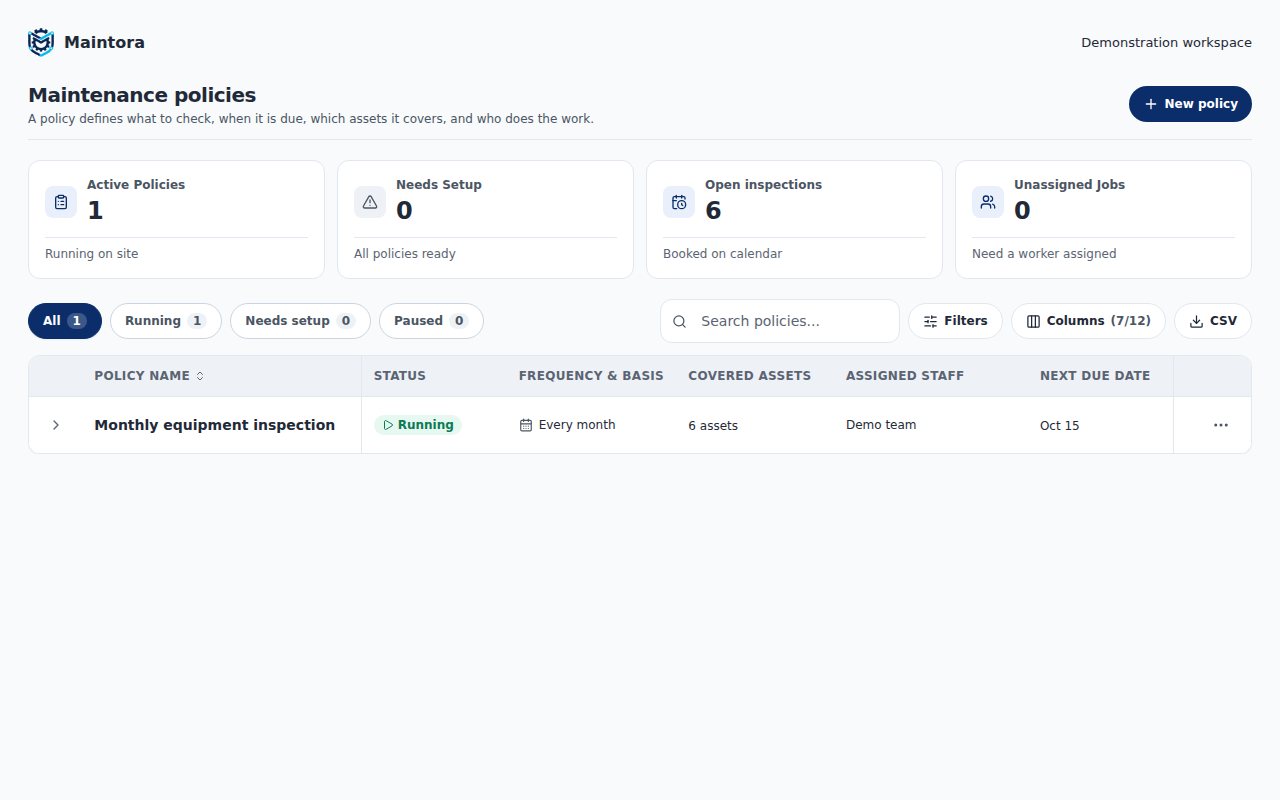
Task: Click the green Running status badge
Action: [418, 425]
